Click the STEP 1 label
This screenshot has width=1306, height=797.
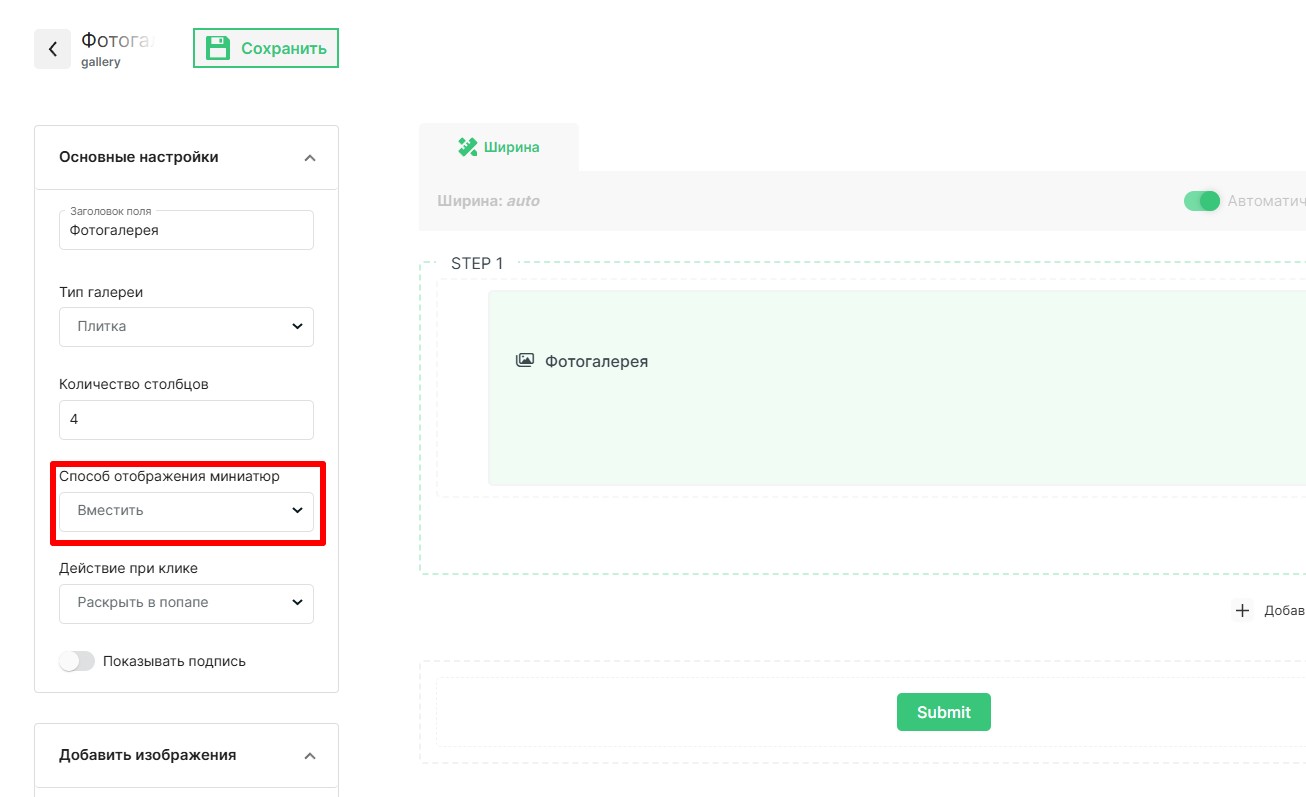[477, 264]
